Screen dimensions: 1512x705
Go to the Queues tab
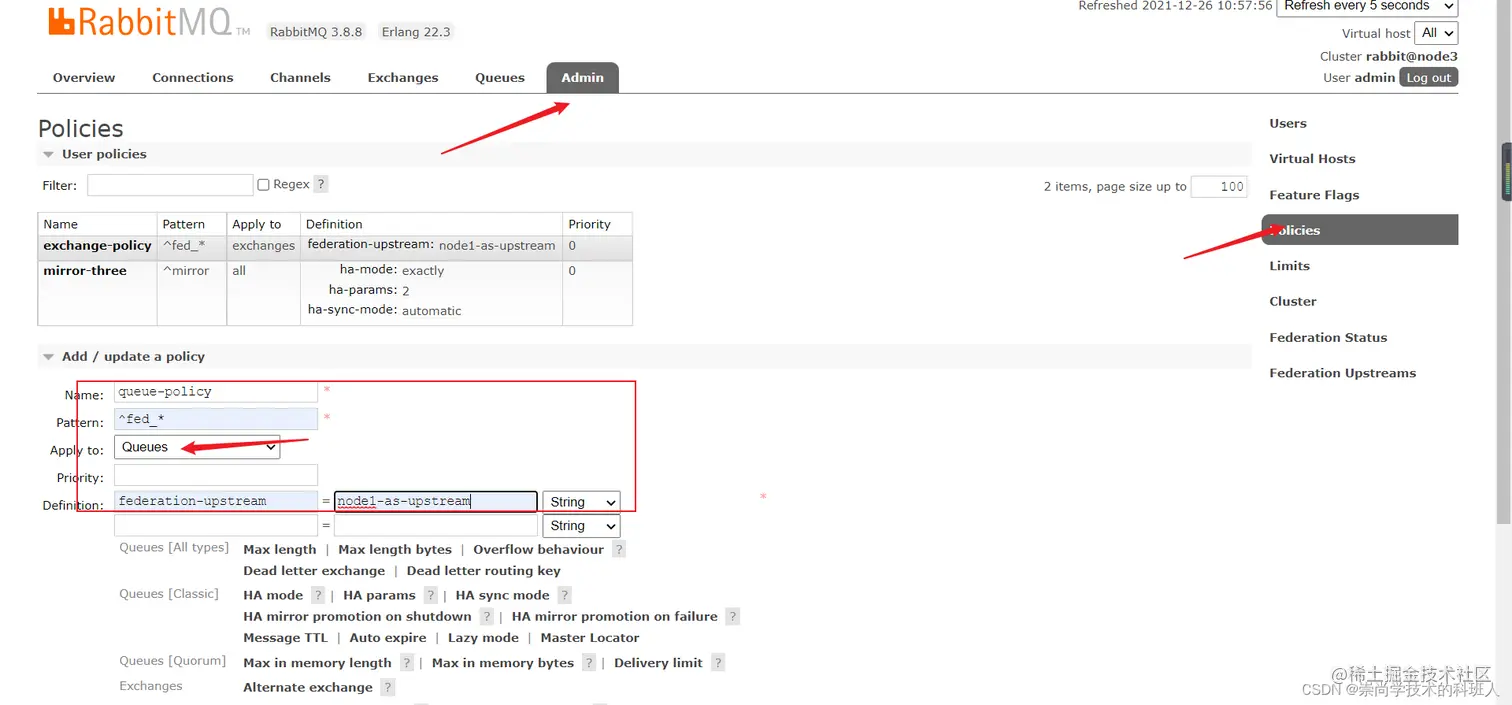(x=500, y=77)
